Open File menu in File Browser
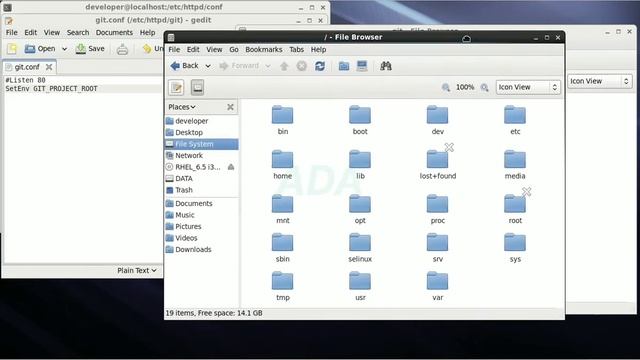This screenshot has height=360, width=640. (x=174, y=49)
